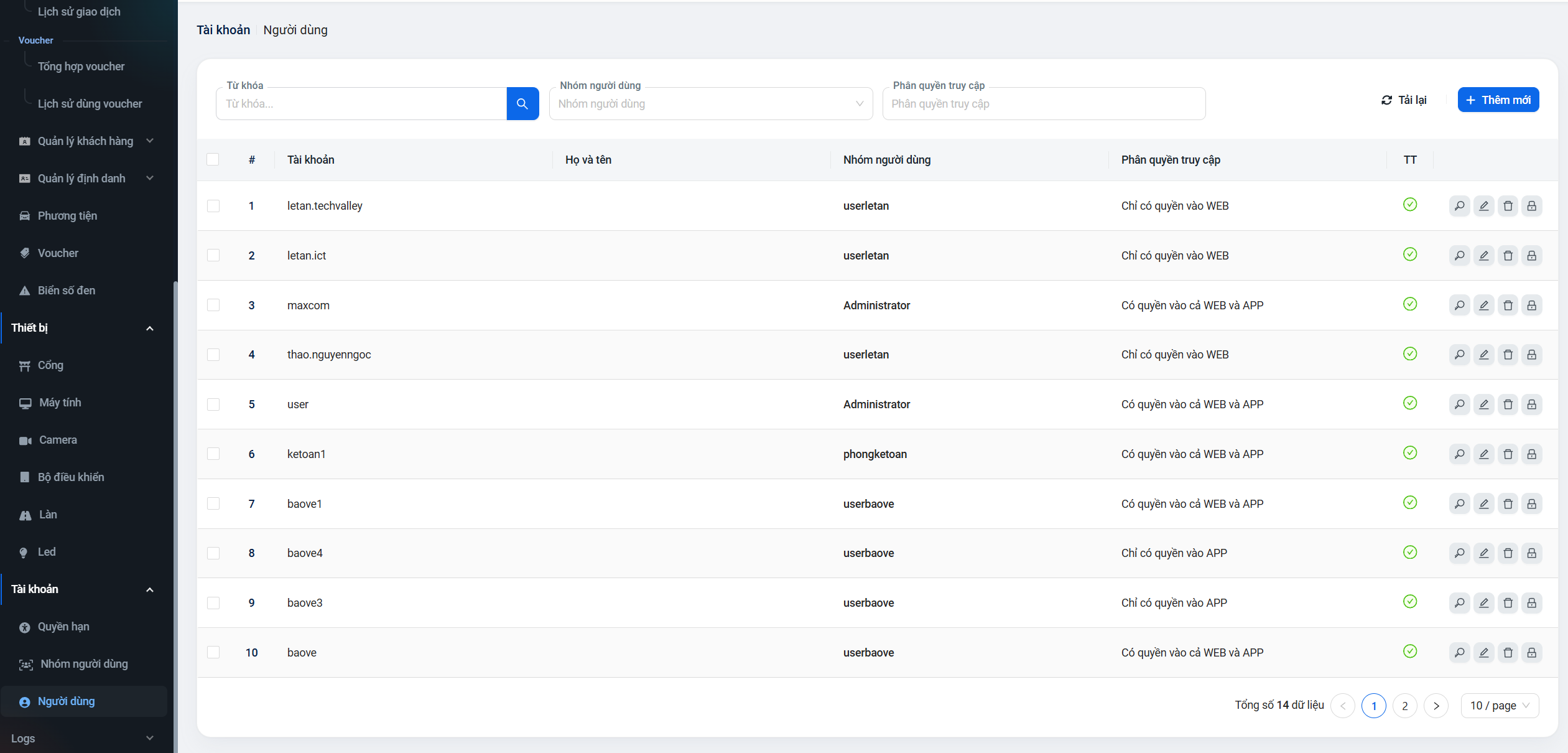
Task: Delete the ketoan1 user row
Action: pos(1507,454)
